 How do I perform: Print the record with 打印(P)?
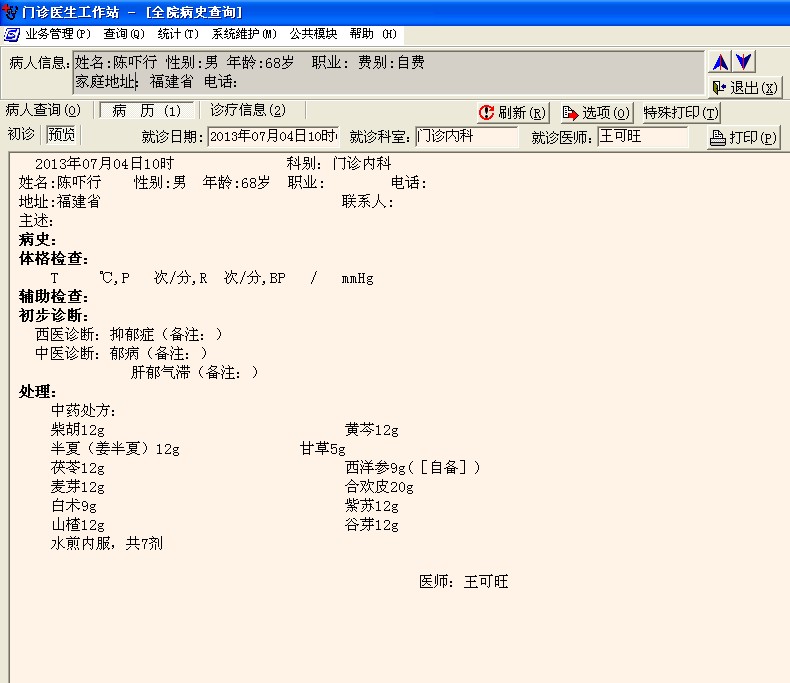tap(744, 137)
